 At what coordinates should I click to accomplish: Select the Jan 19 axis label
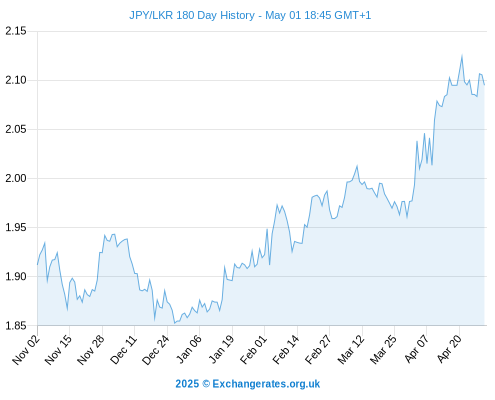tap(221, 350)
